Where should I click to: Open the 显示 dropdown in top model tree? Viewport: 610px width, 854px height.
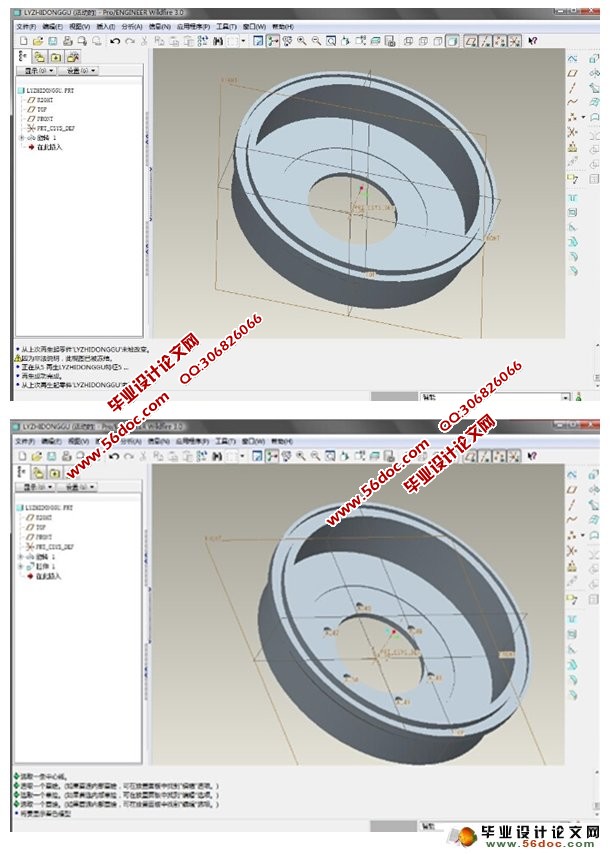[x=36, y=71]
